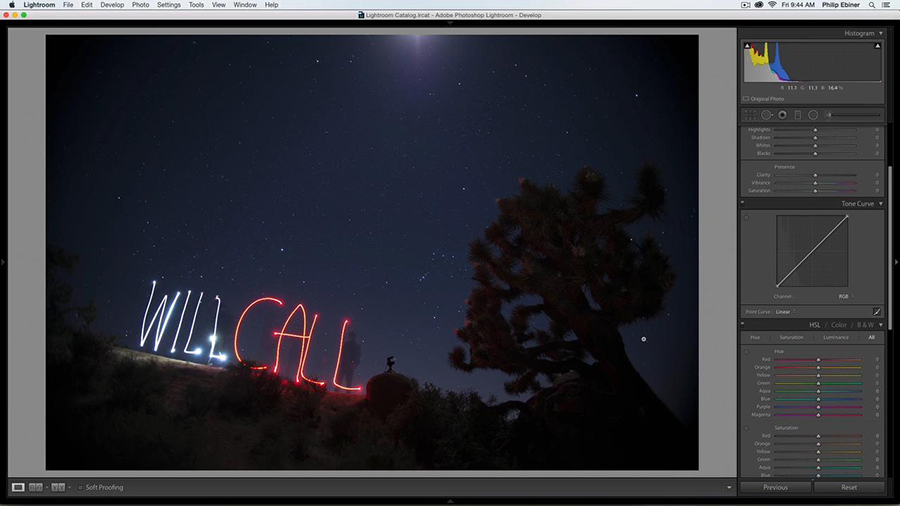Open the Apple menu
This screenshot has width=900, height=506.
click(x=11, y=5)
